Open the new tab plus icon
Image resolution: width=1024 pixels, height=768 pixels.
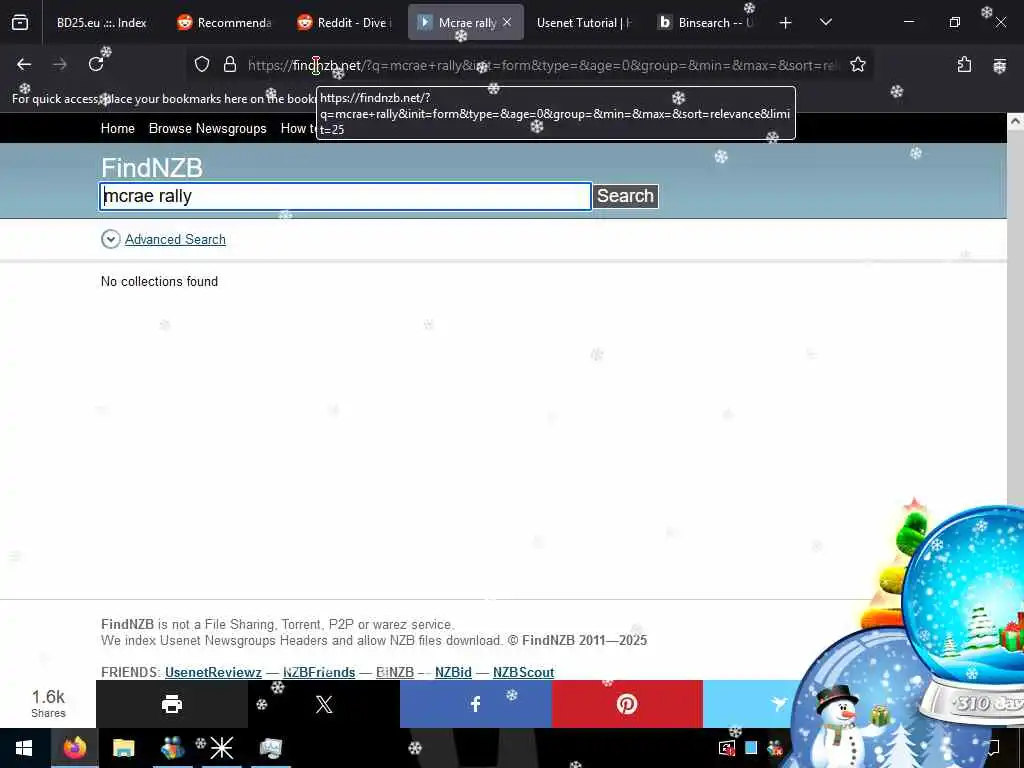(x=786, y=23)
